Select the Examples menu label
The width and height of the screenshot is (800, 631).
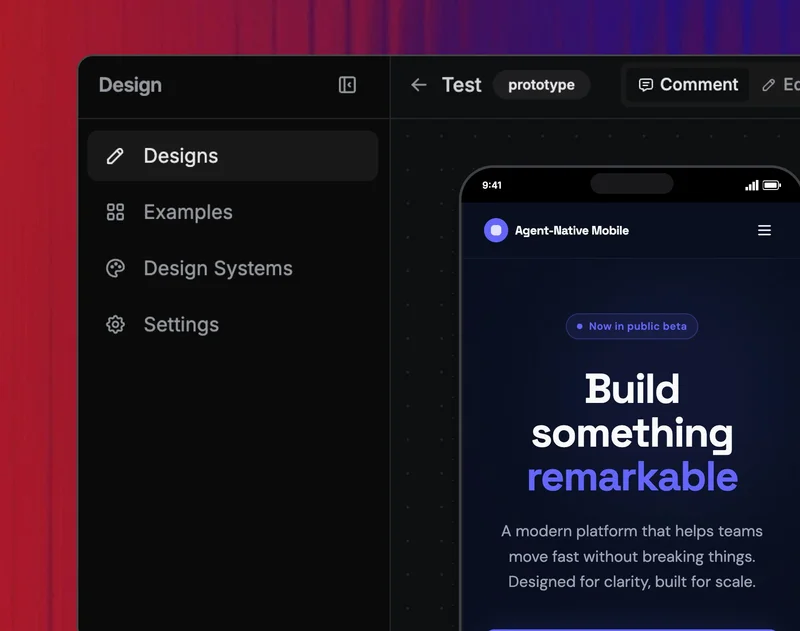point(188,212)
